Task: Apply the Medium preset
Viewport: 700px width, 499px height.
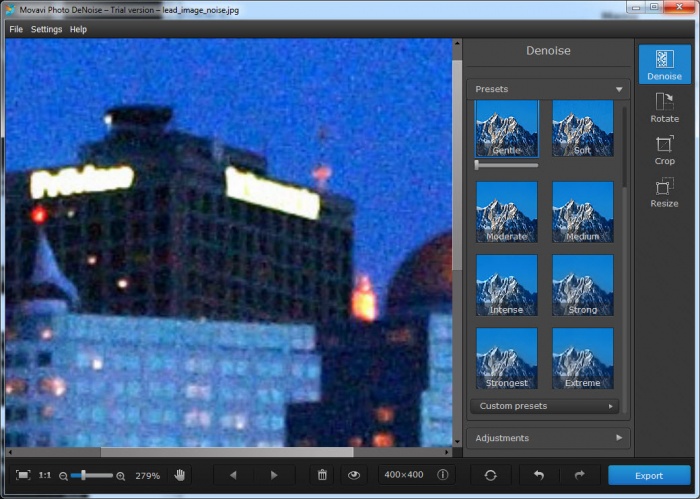Action: tap(583, 212)
